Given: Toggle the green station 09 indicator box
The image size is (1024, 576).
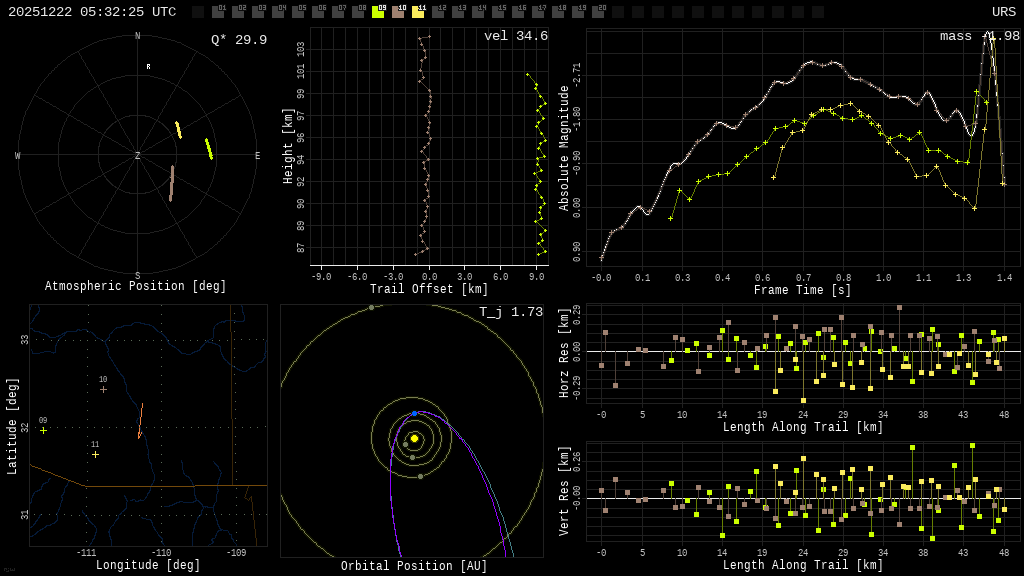Looking at the screenshot, I should 378,12.
